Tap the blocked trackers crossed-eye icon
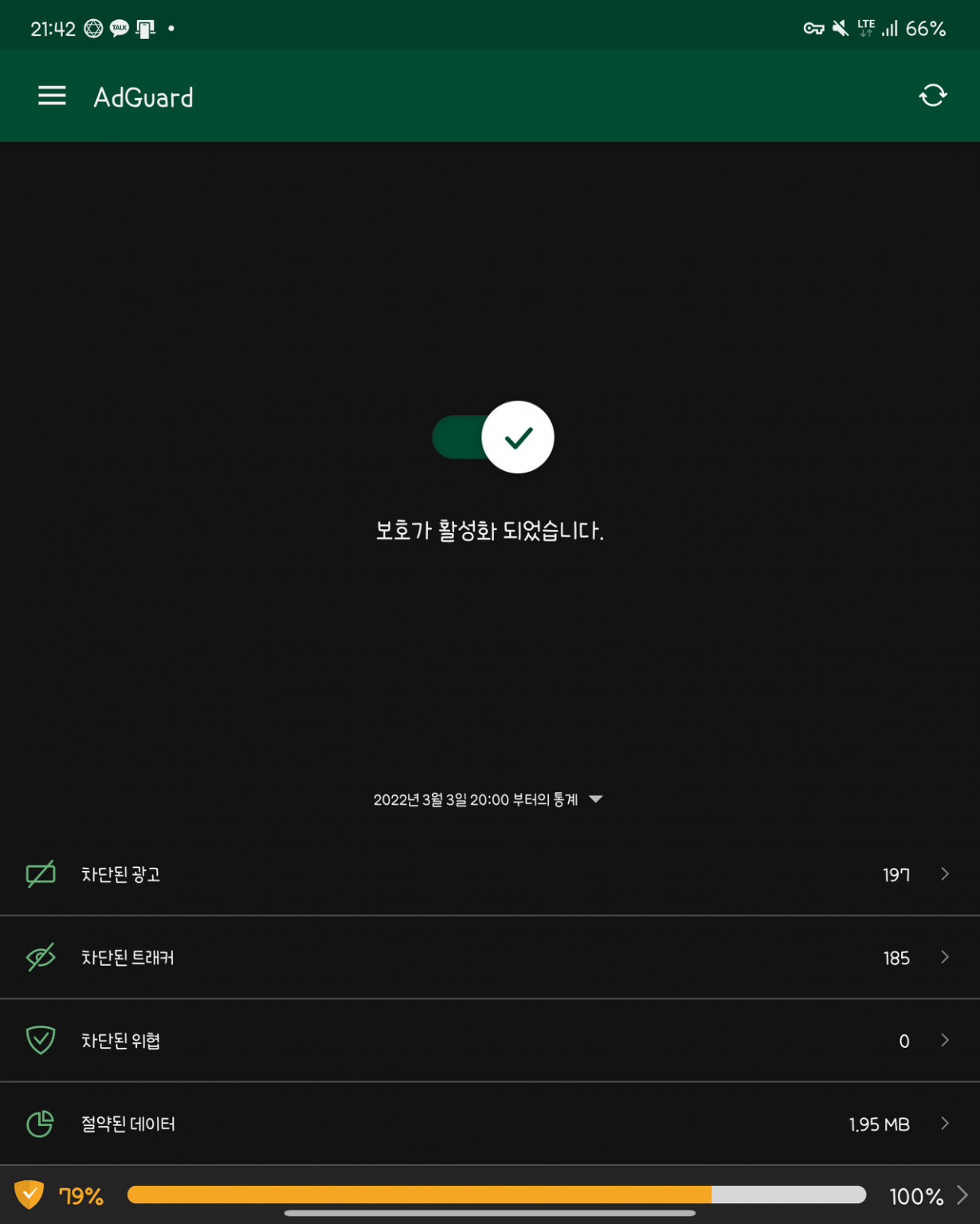This screenshot has height=1224, width=980. [41, 957]
